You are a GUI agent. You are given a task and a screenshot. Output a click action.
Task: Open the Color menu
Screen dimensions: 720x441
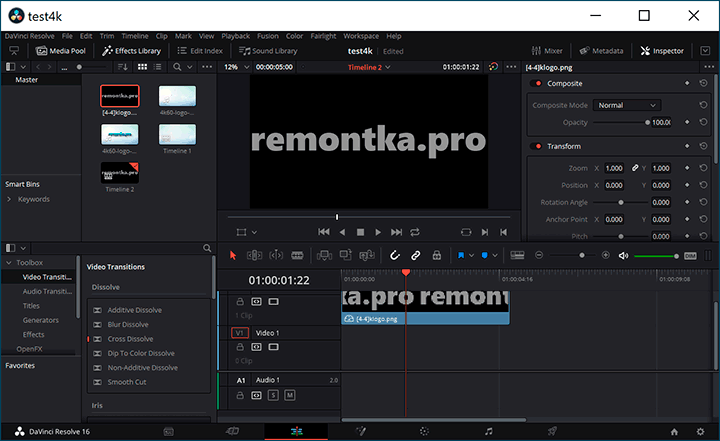(294, 36)
